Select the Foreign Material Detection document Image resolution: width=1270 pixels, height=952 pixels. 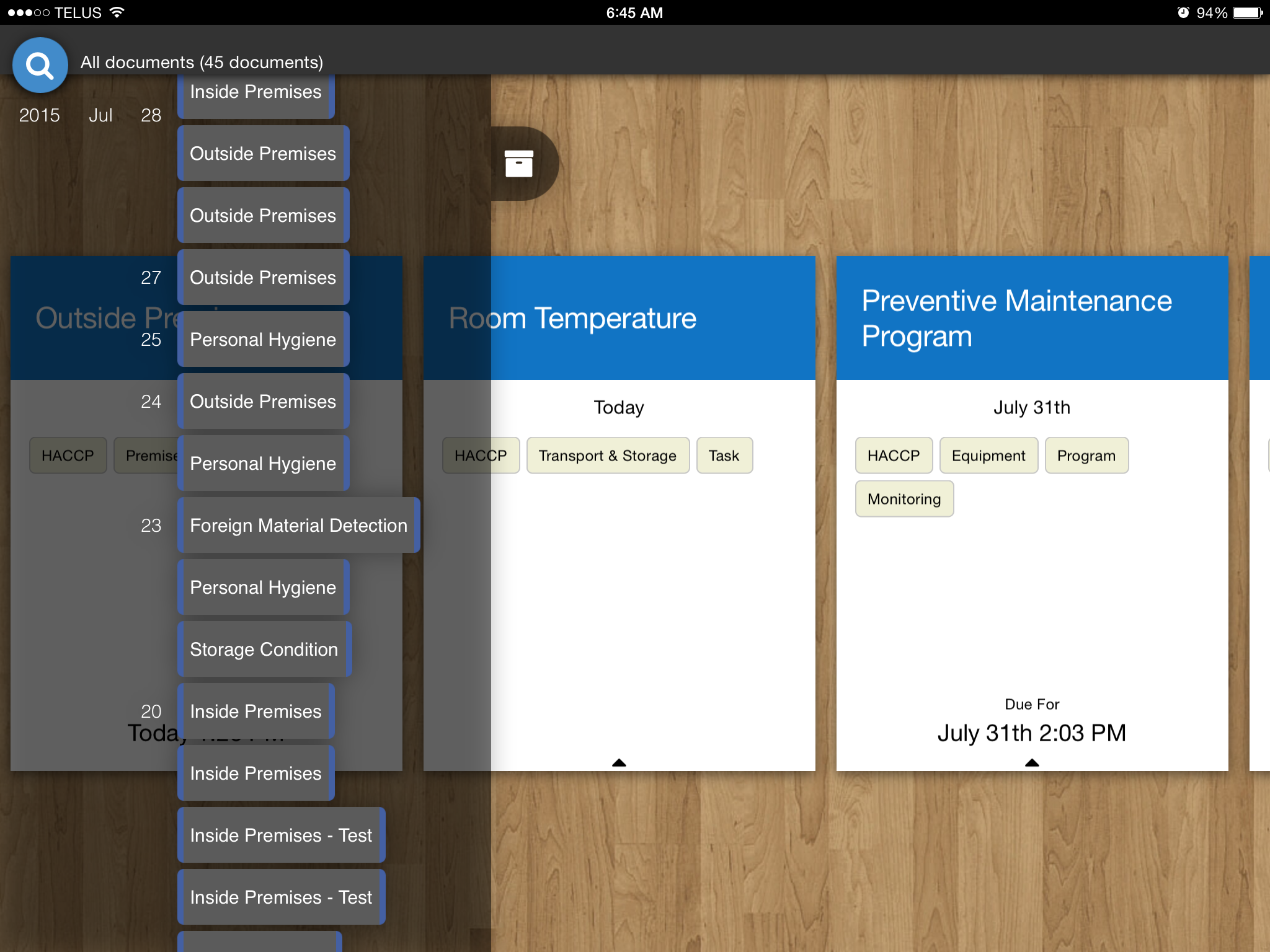point(299,525)
